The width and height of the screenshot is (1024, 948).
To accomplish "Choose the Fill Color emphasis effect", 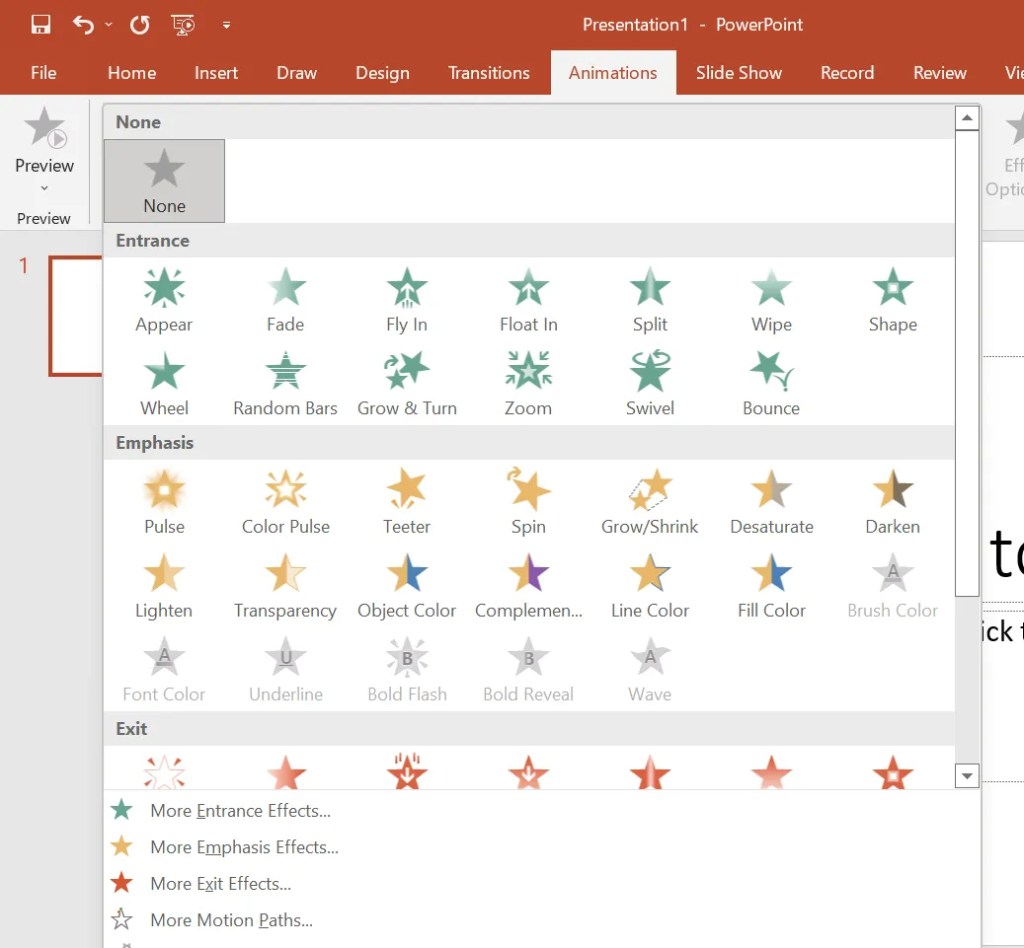I will 771,585.
